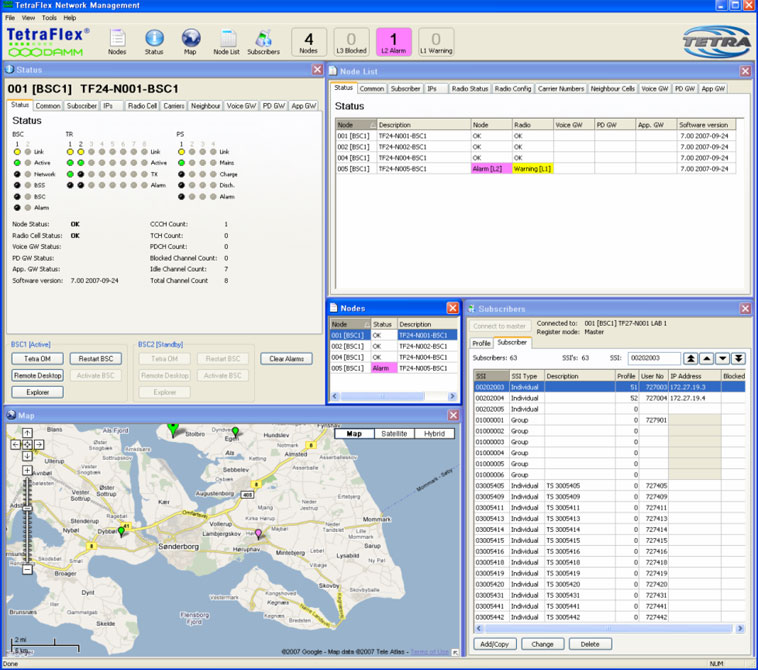This screenshot has height=670, width=758.
Task: Jump to last subscriber with double-down arrow
Action: pos(738,358)
